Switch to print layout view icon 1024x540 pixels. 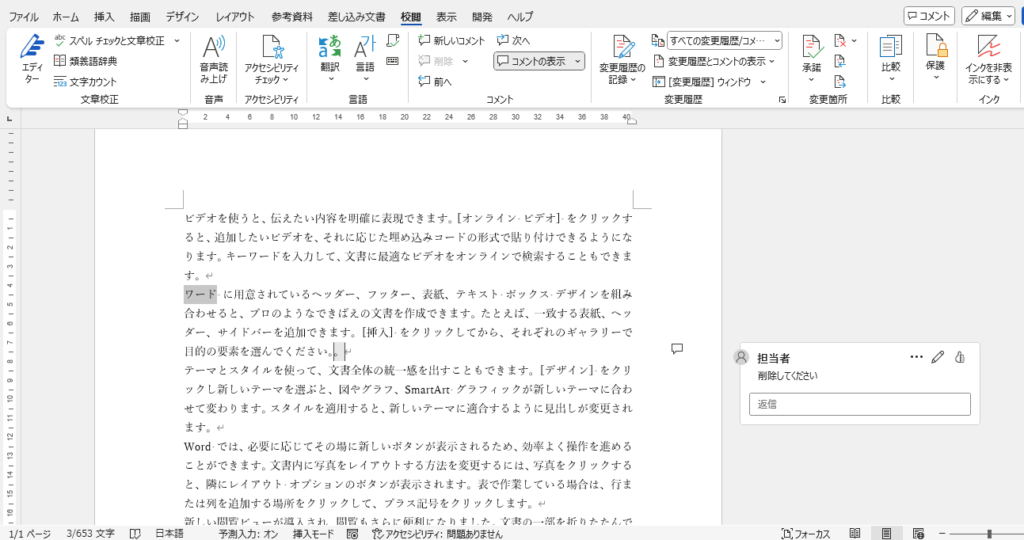[x=886, y=533]
